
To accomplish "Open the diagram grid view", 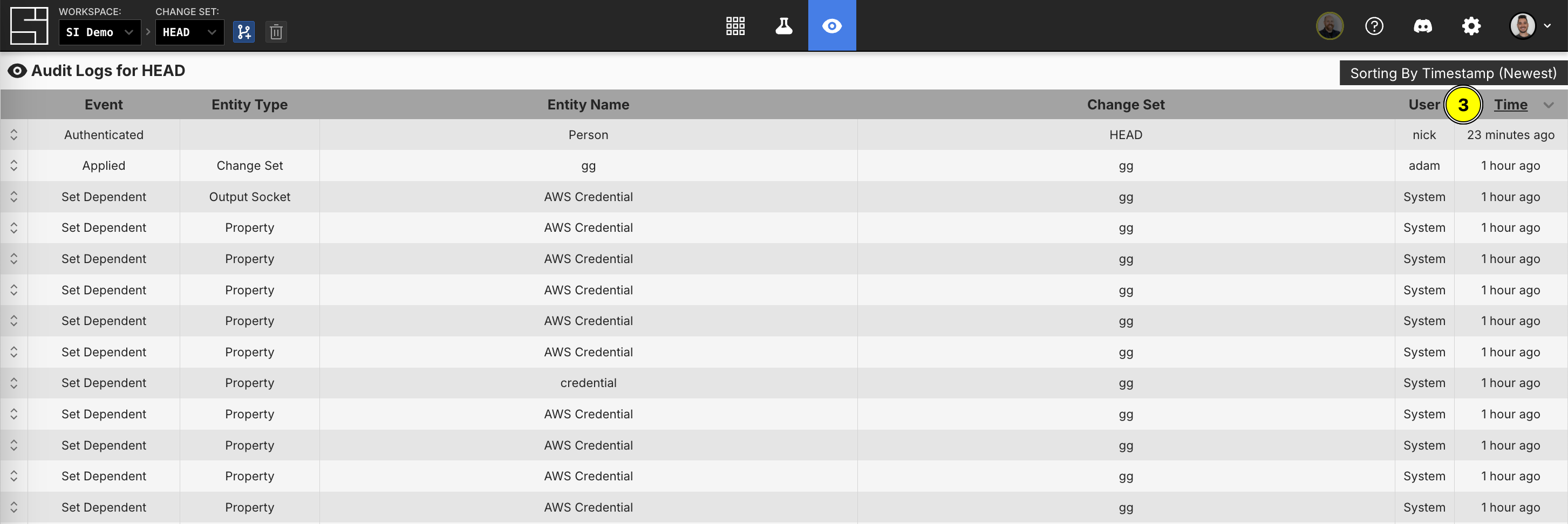I will click(x=735, y=25).
